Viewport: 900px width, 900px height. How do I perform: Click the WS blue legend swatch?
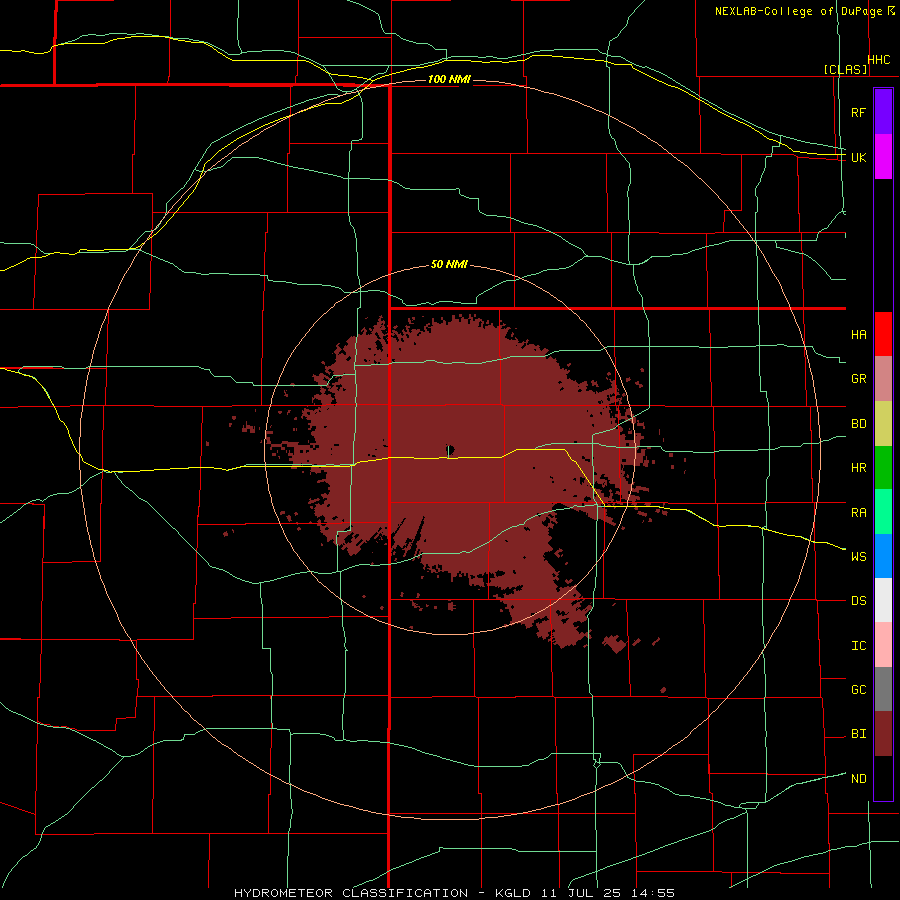point(883,556)
